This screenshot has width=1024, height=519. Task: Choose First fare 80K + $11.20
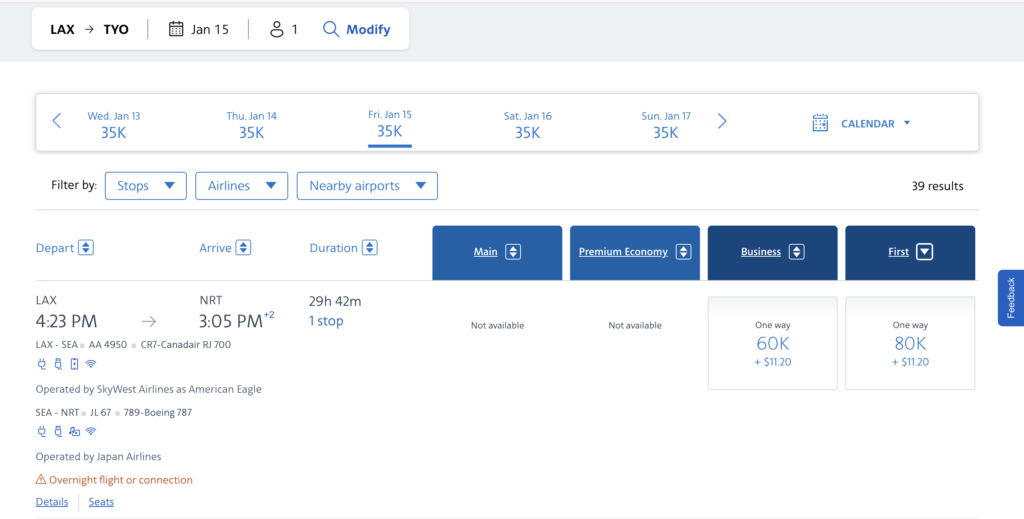click(x=910, y=343)
